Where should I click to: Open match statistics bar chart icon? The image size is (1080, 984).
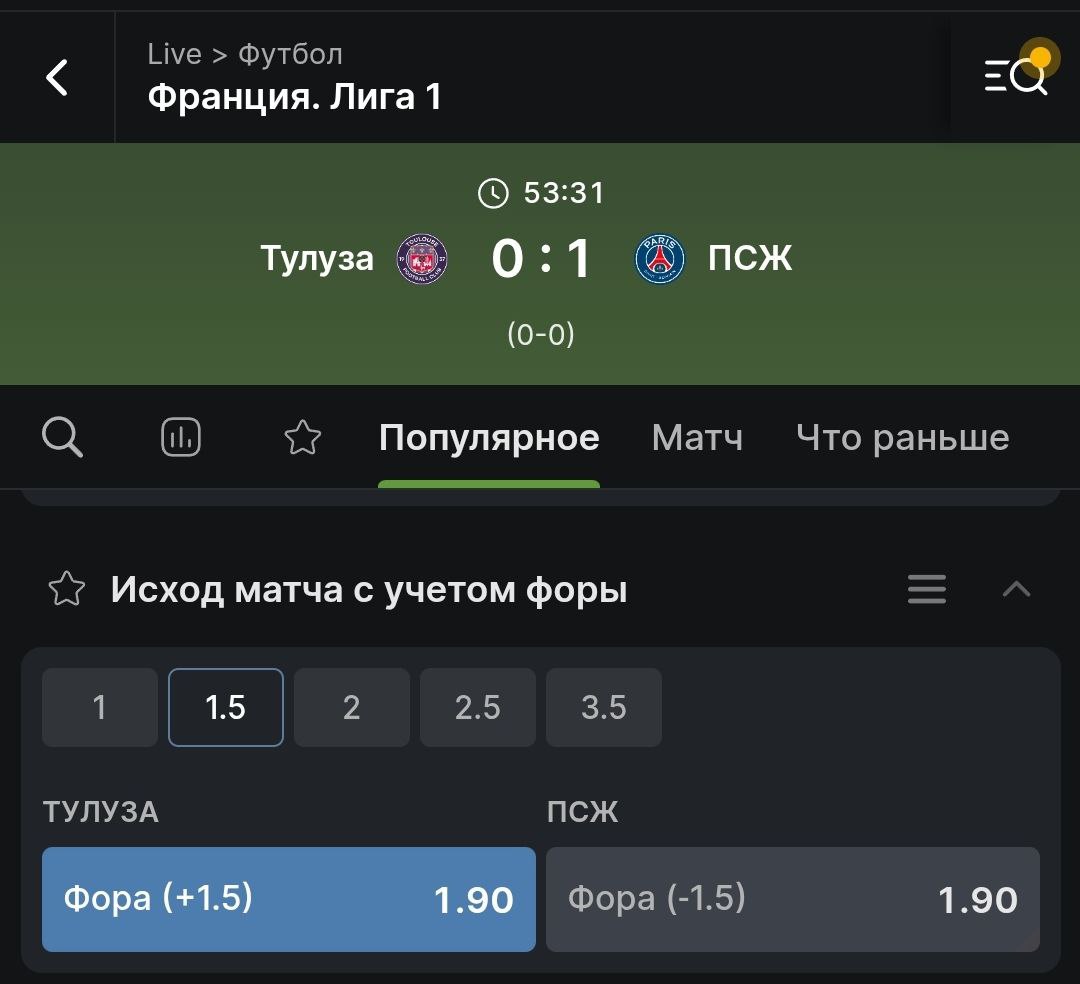click(181, 437)
